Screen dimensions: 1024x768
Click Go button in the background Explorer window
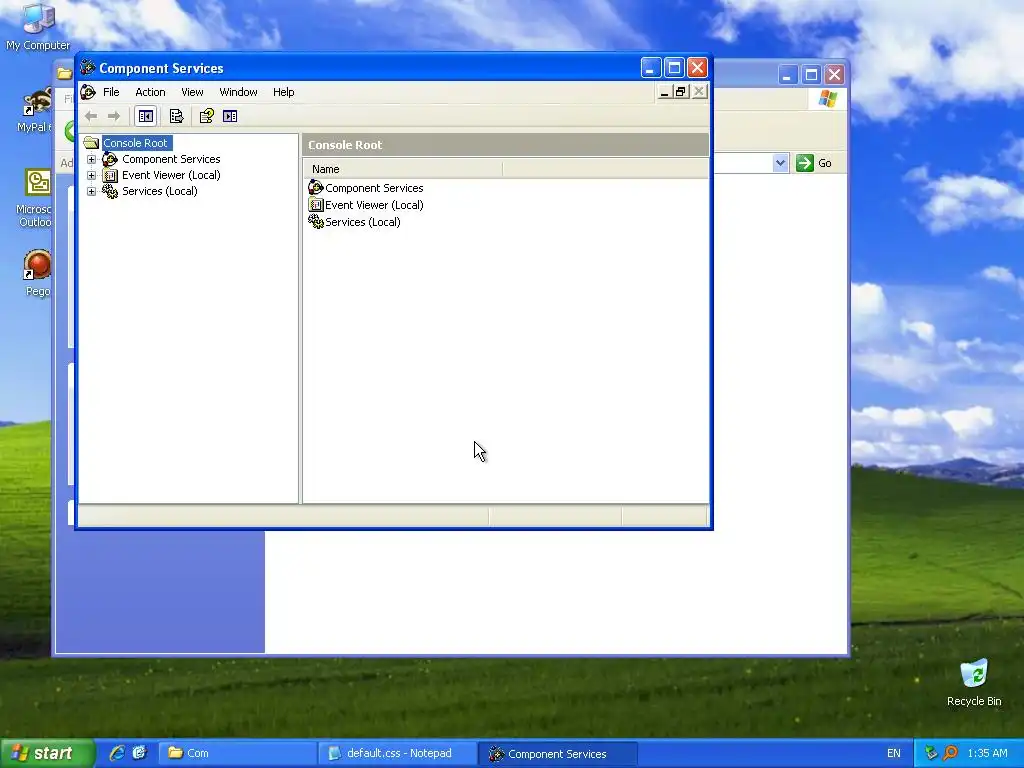814,163
